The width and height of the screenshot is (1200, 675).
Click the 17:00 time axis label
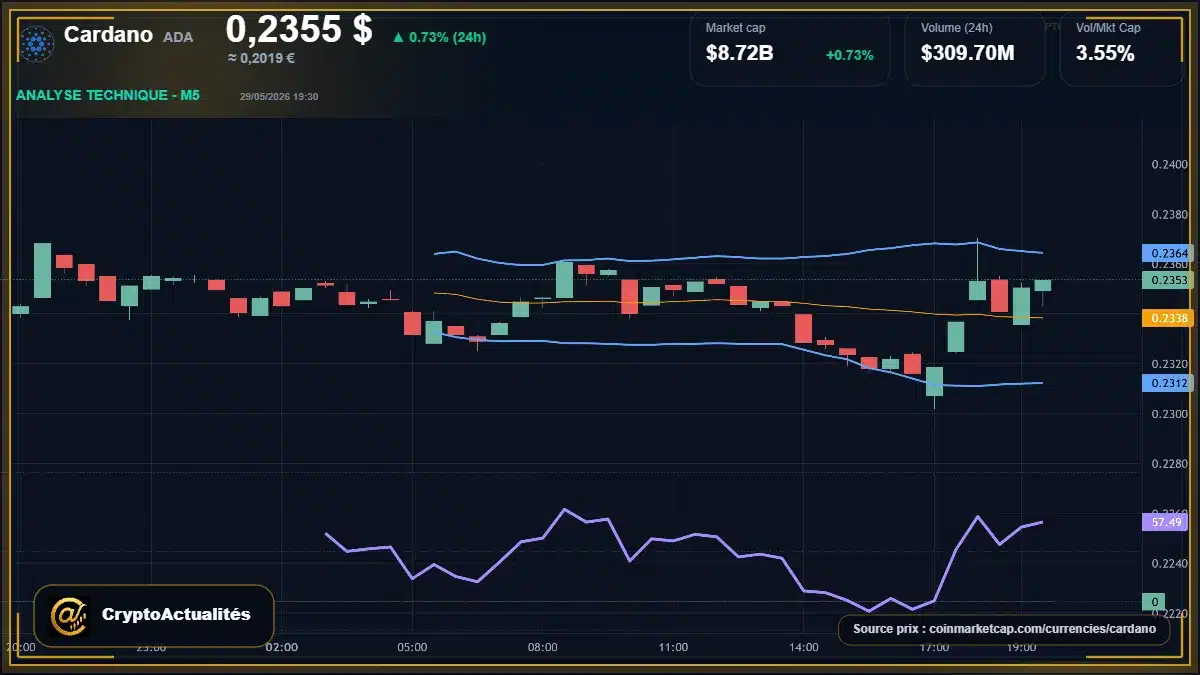tap(934, 648)
